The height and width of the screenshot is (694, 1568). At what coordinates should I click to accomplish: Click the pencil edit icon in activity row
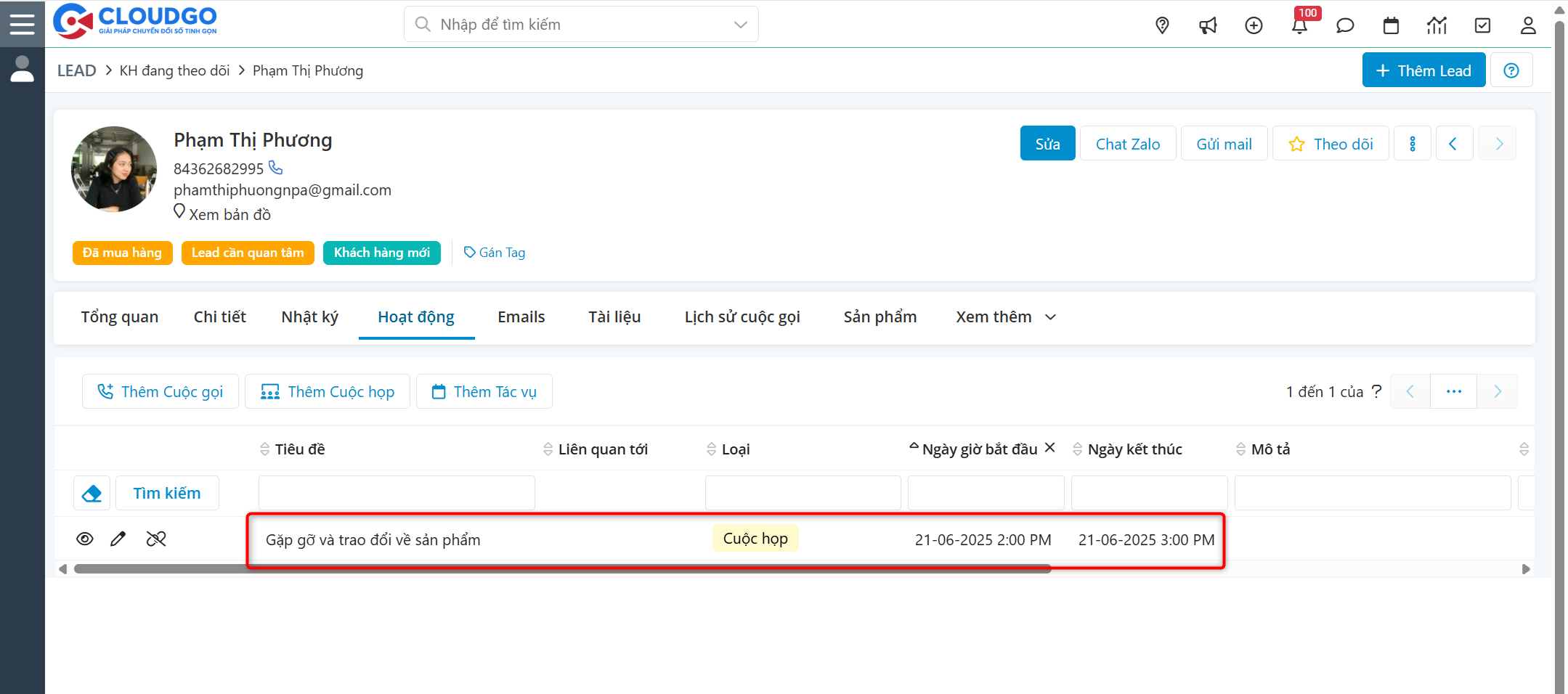click(118, 539)
